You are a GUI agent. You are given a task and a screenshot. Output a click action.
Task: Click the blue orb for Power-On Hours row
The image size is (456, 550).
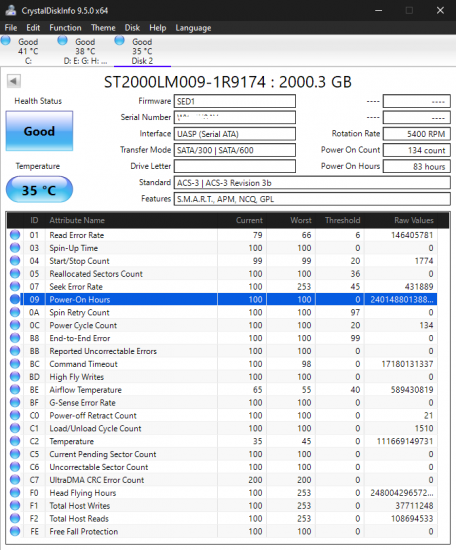click(15, 299)
